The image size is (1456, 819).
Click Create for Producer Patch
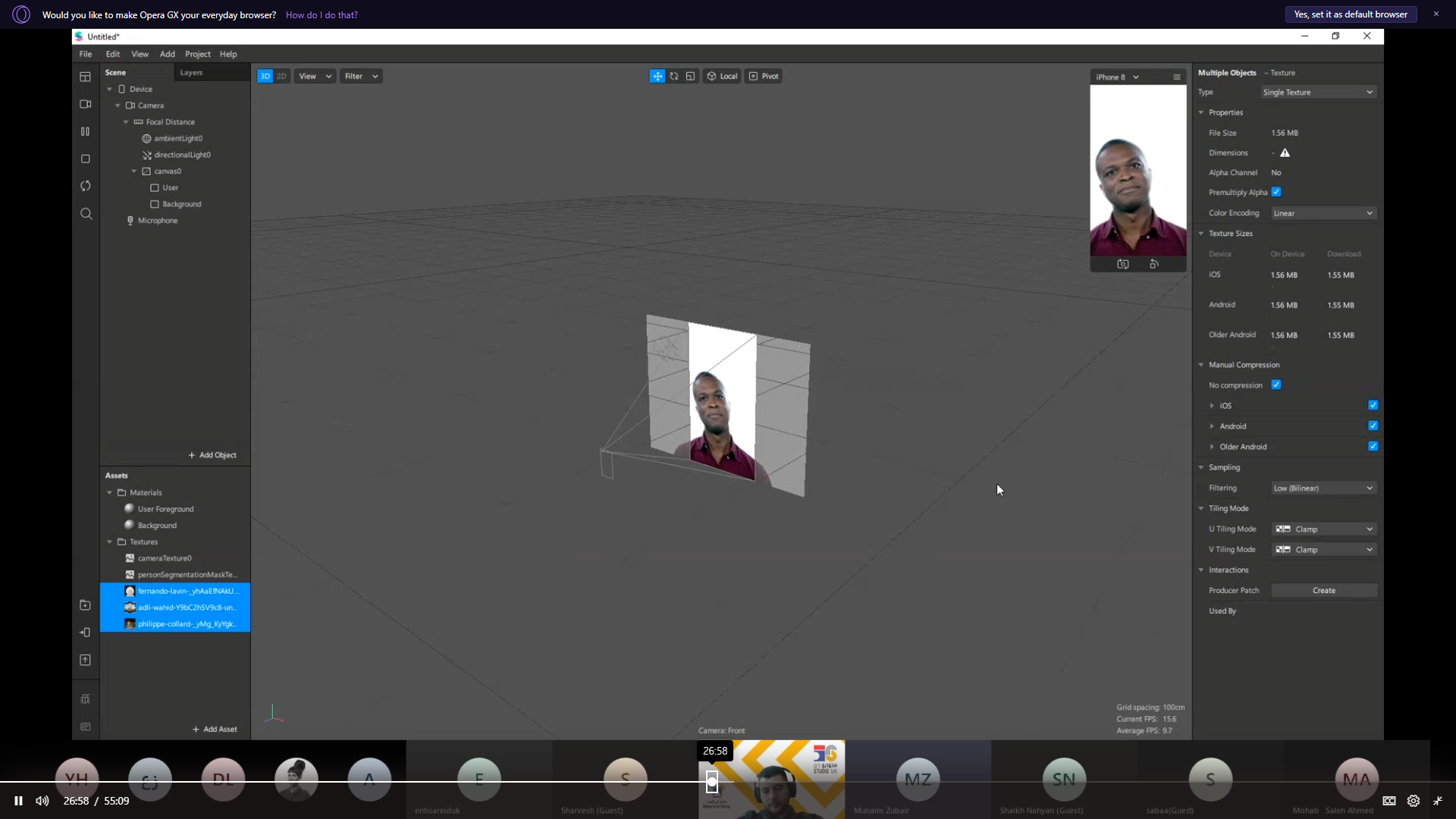coord(1324,591)
